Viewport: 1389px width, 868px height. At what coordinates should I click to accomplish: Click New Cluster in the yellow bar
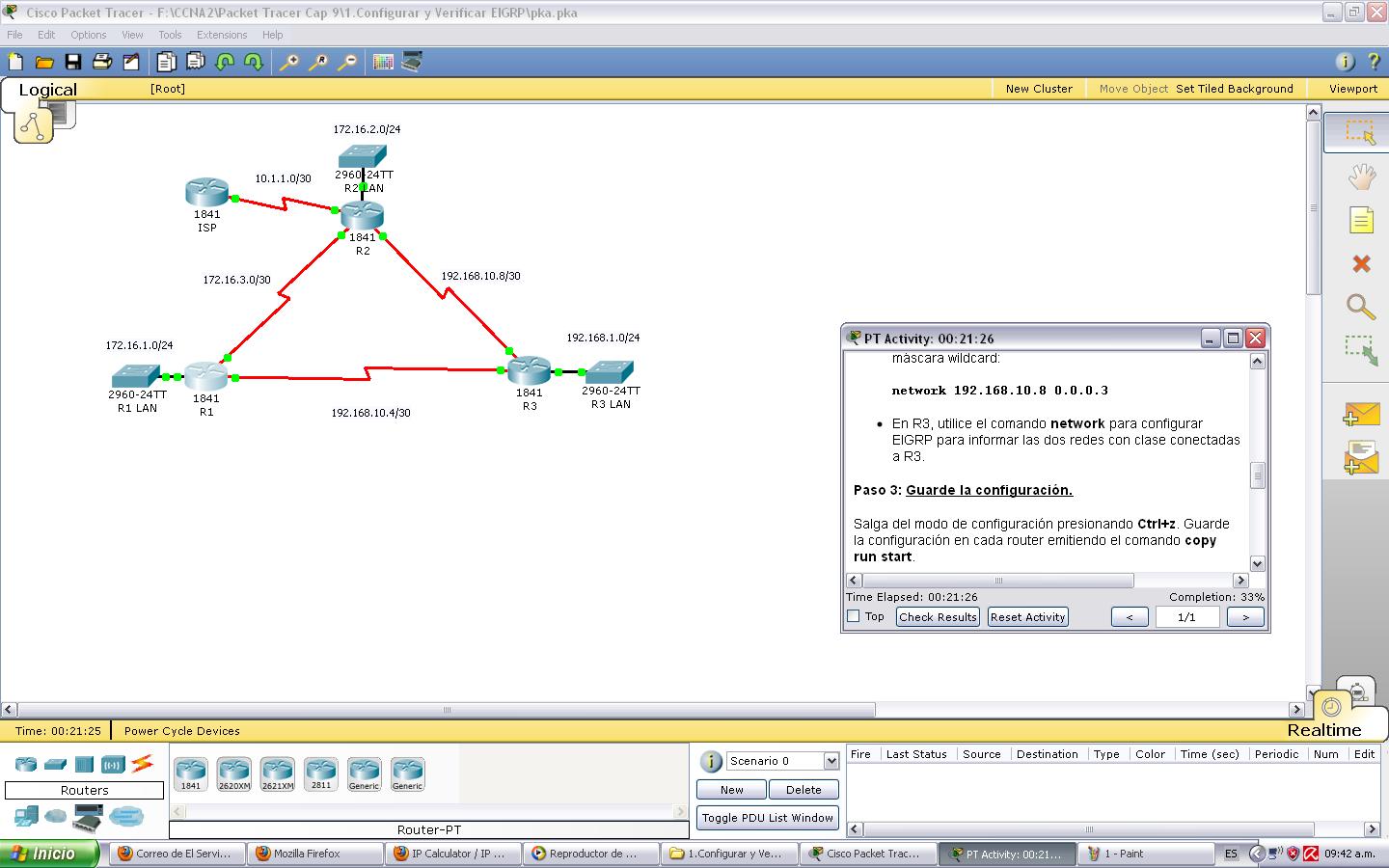pos(1039,89)
